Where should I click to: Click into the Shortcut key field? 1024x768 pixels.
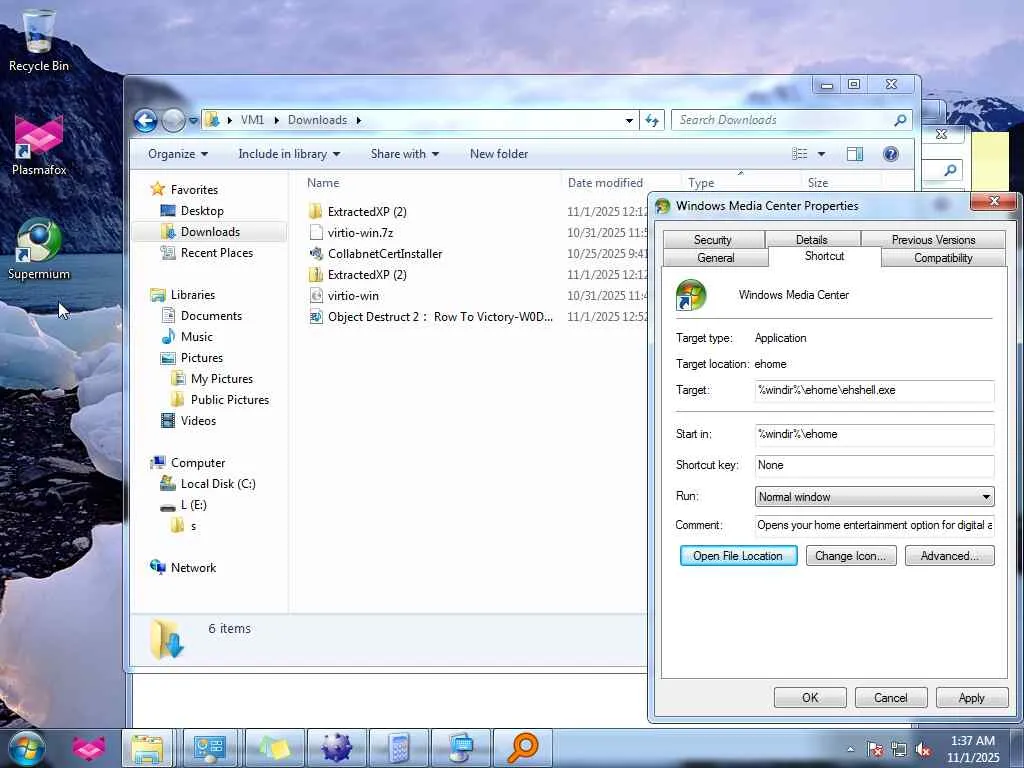pos(874,466)
